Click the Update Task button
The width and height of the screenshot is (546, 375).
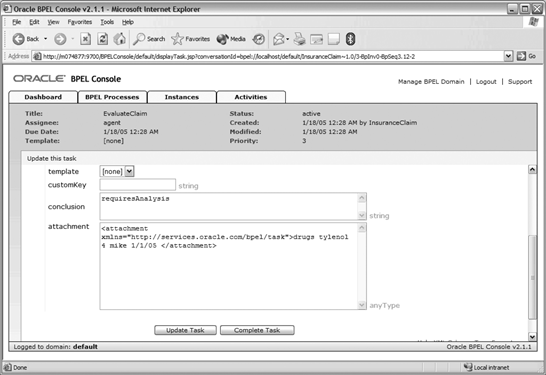pyautogui.click(x=185, y=330)
